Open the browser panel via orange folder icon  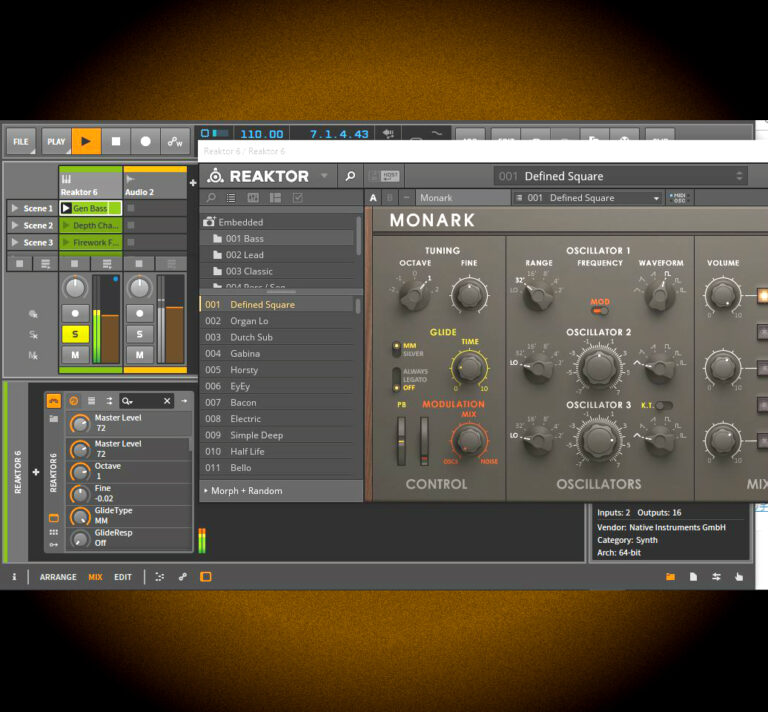tap(670, 577)
